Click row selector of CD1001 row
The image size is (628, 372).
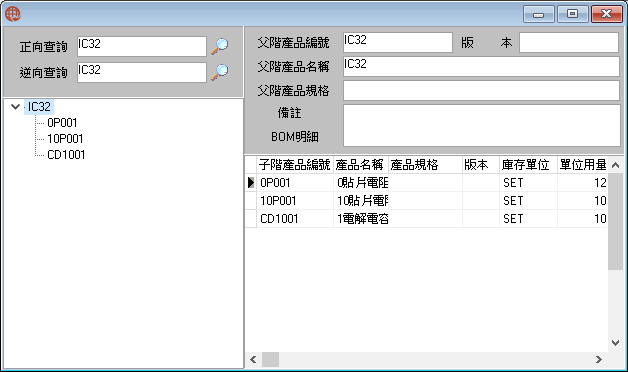click(x=251, y=219)
